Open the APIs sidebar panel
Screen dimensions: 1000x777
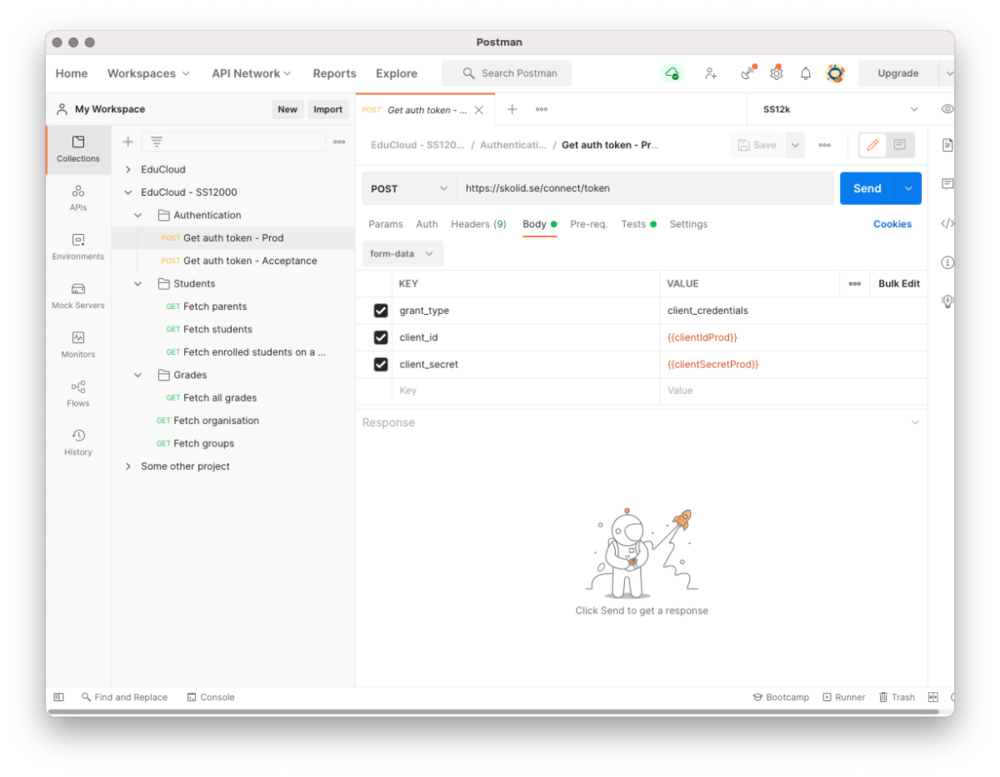click(x=78, y=197)
